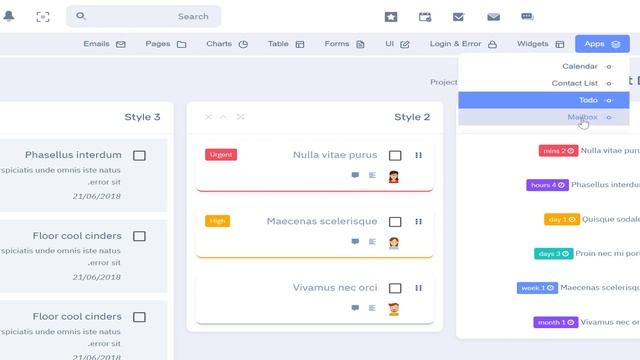Click the orange High label

point(218,221)
